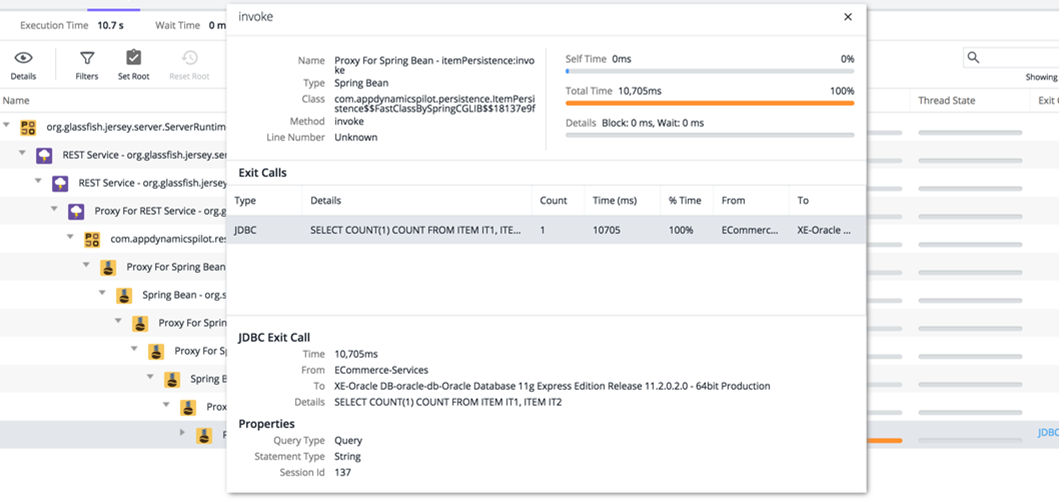
Task: Collapse Proxy For Sprin tree node
Action: (x=118, y=321)
